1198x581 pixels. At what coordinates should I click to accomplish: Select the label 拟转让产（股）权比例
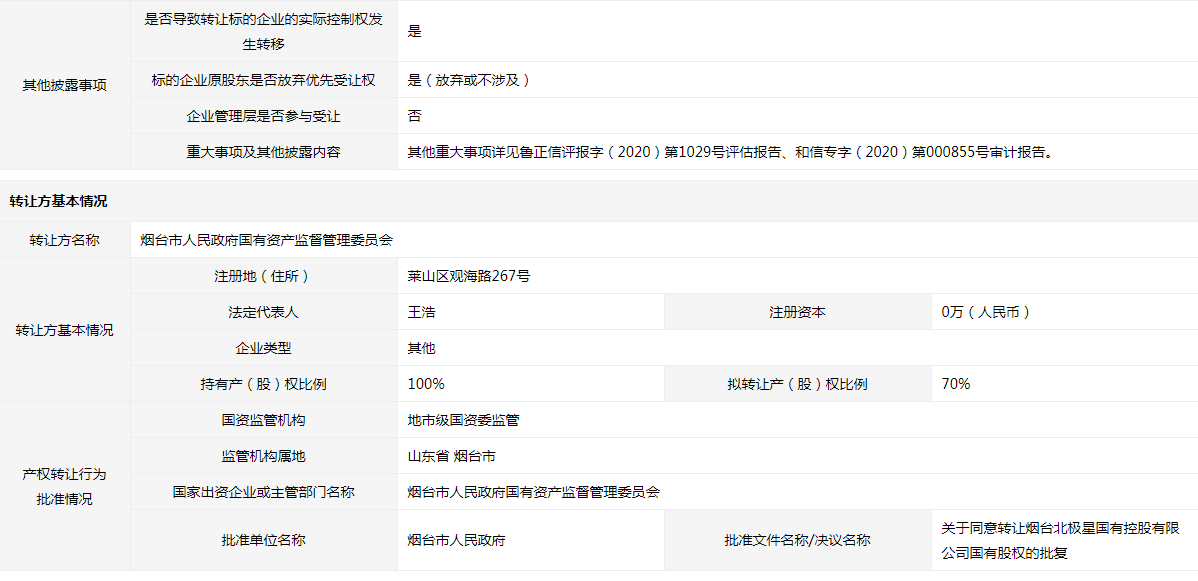(798, 385)
